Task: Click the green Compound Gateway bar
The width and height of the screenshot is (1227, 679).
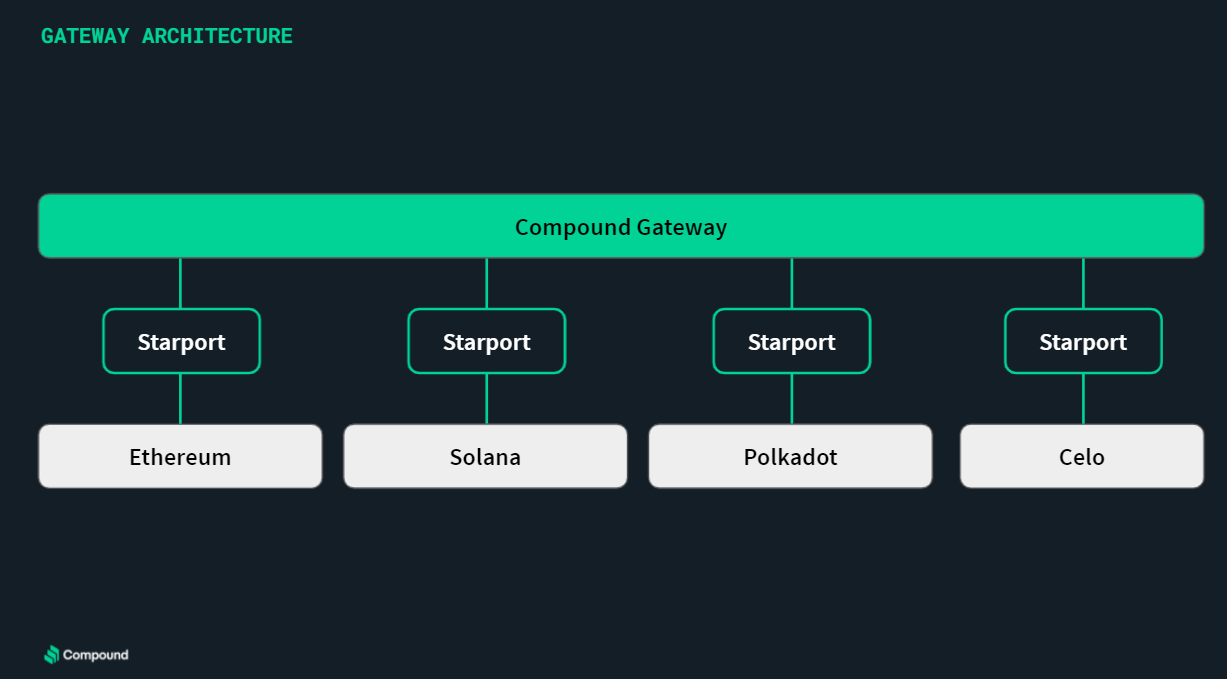Action: 621,226
